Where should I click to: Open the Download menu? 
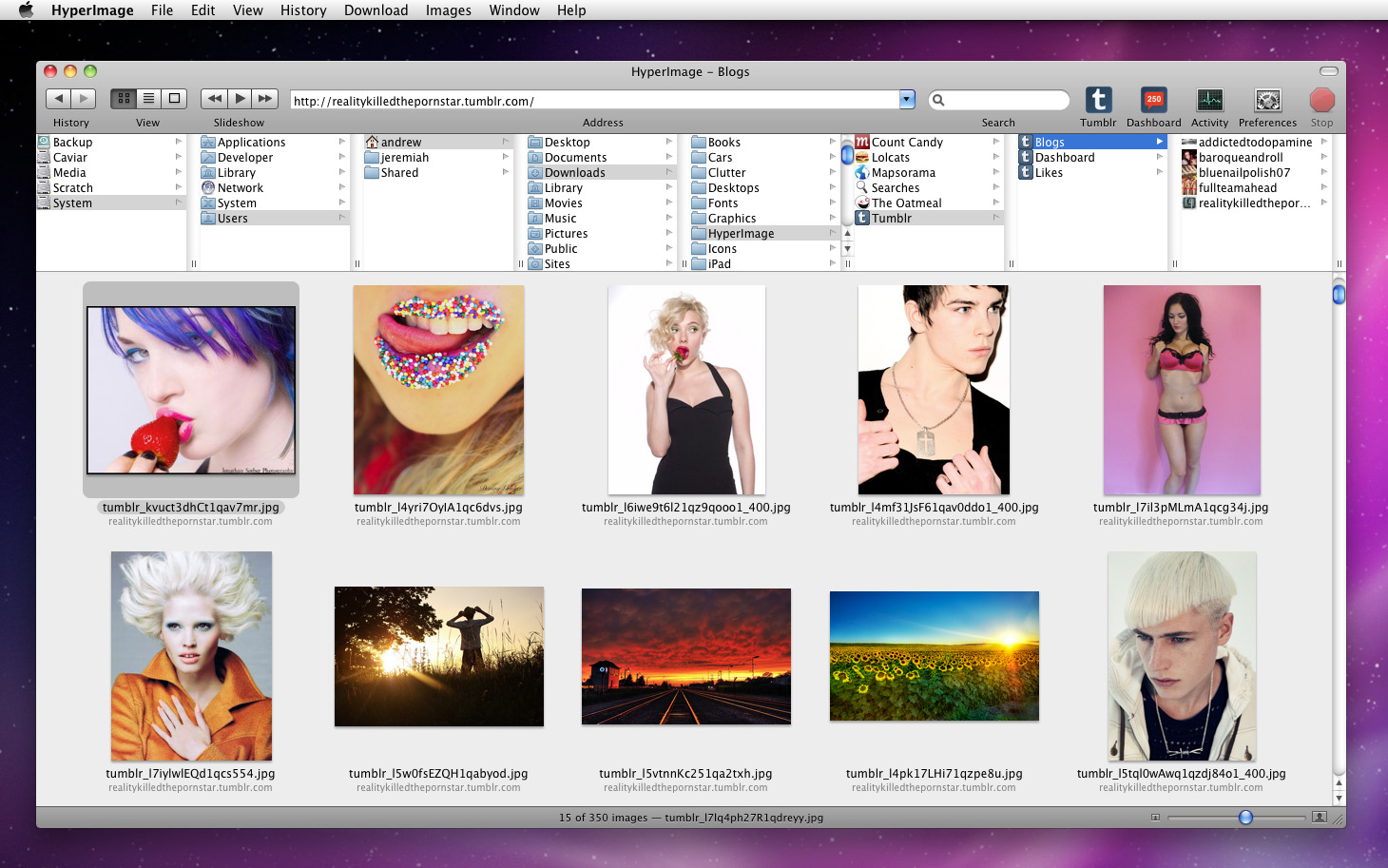point(376,10)
